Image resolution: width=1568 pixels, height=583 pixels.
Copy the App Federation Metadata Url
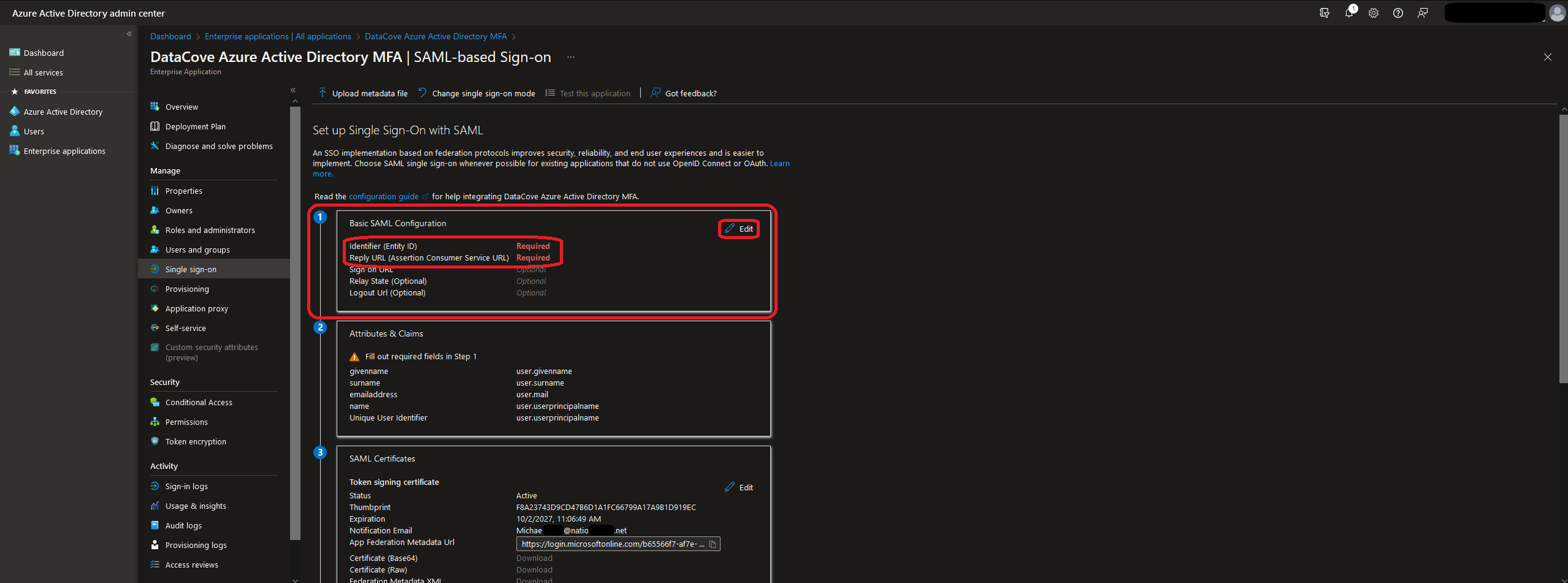click(x=712, y=544)
